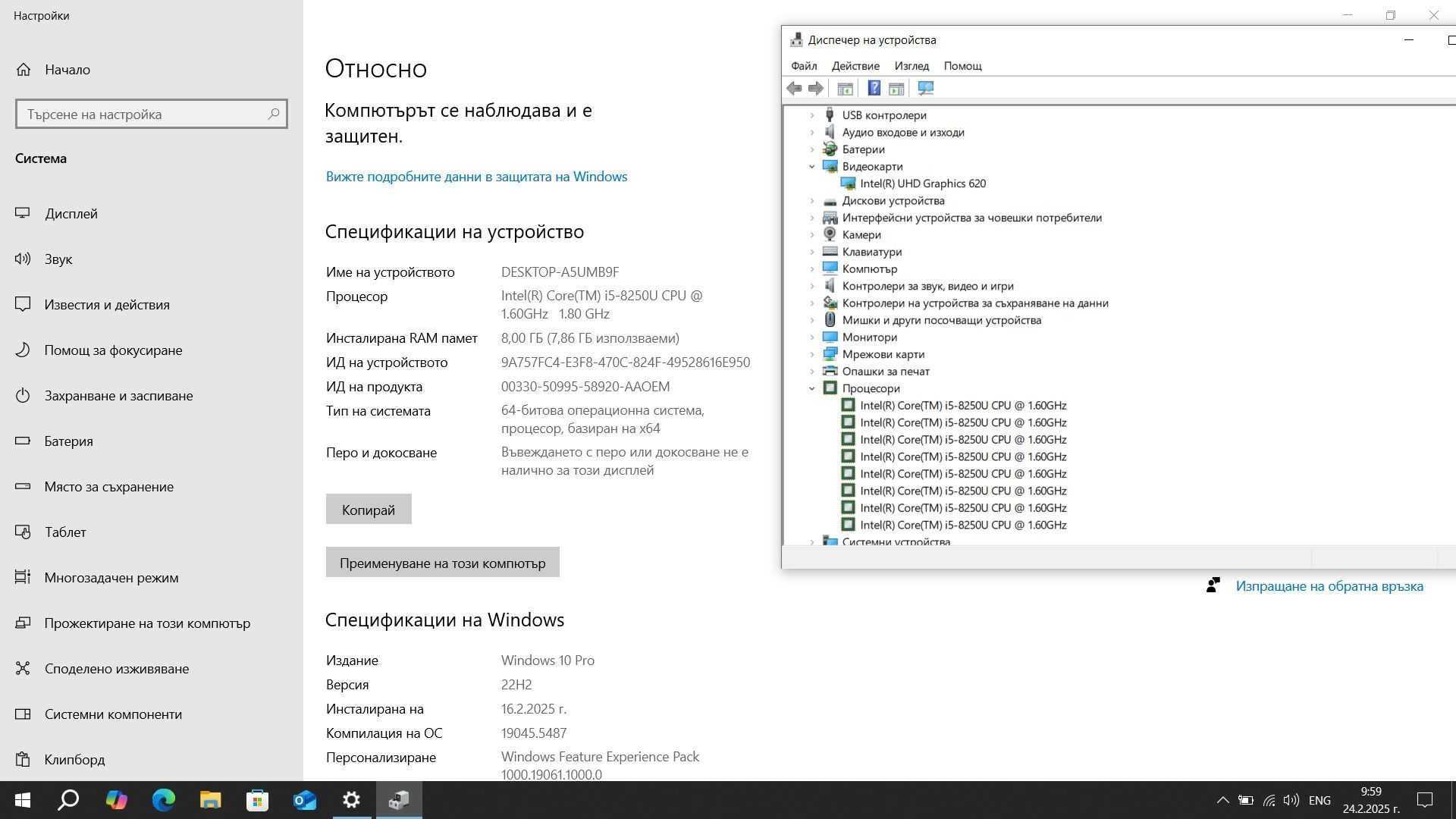Open Споделено изживяване in sidebar
1456x819 pixels.
(x=117, y=669)
